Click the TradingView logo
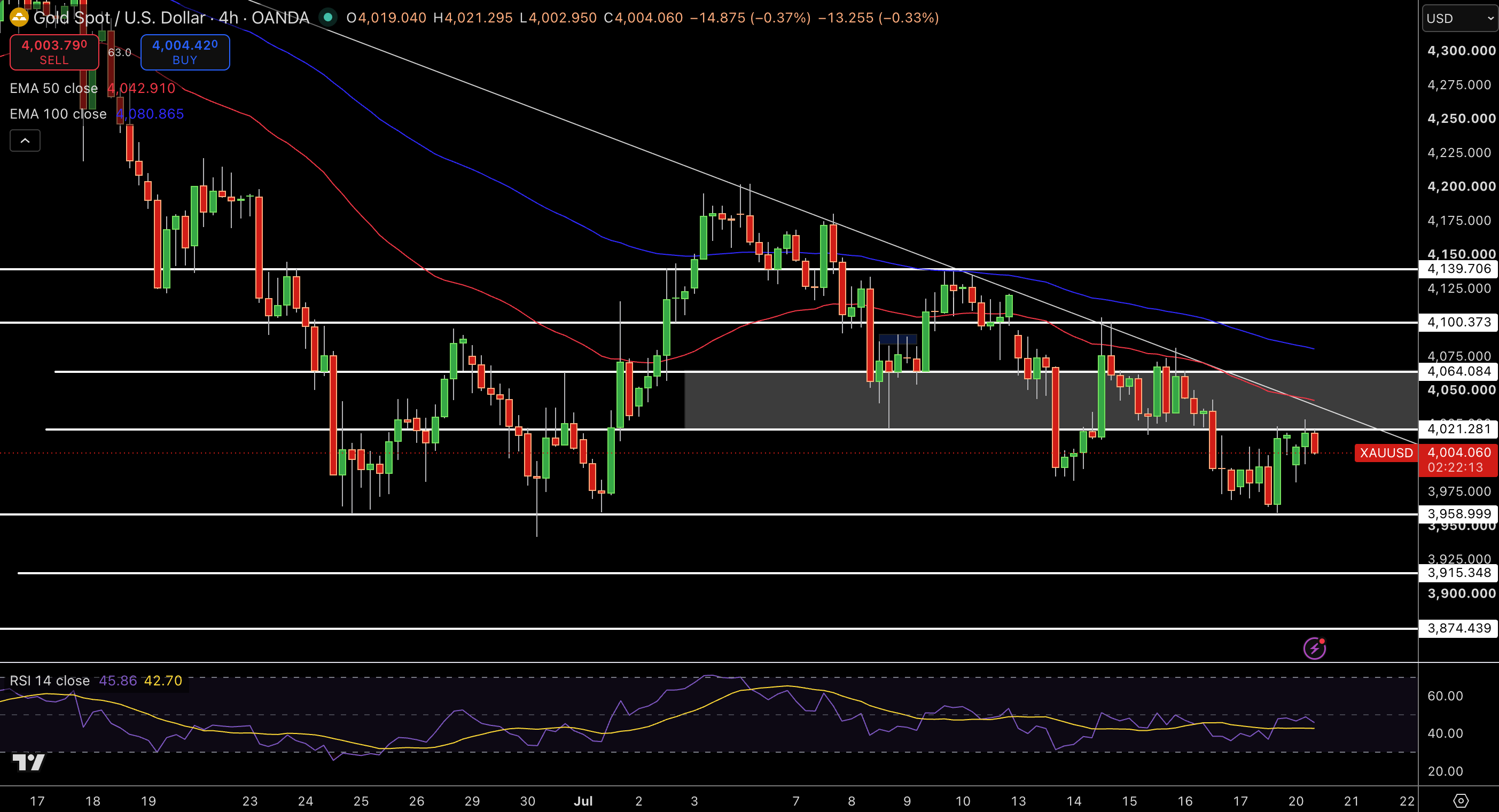 tap(28, 762)
